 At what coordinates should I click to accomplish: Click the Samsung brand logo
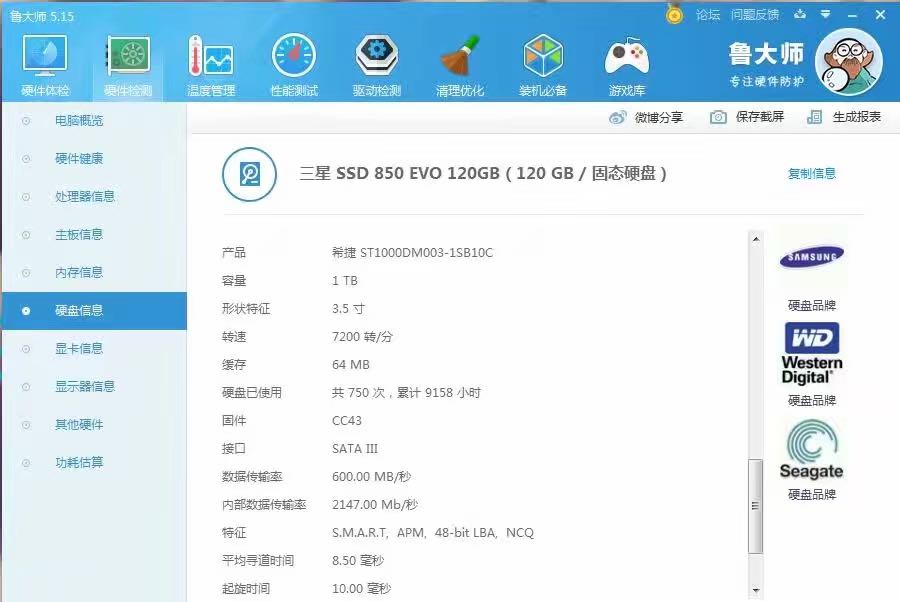[x=812, y=257]
